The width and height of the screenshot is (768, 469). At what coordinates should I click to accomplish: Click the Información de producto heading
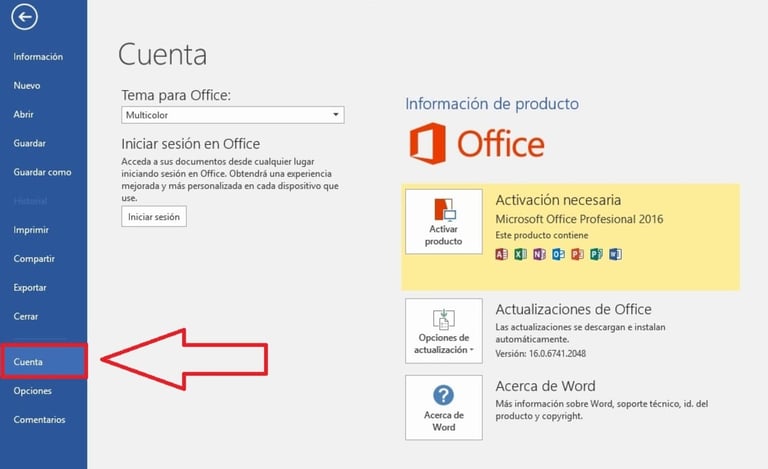click(492, 104)
